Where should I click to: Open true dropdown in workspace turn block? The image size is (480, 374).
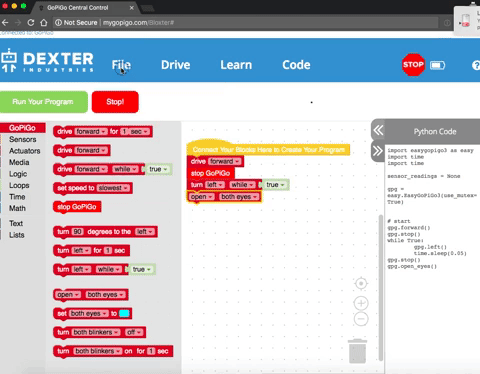coord(275,185)
